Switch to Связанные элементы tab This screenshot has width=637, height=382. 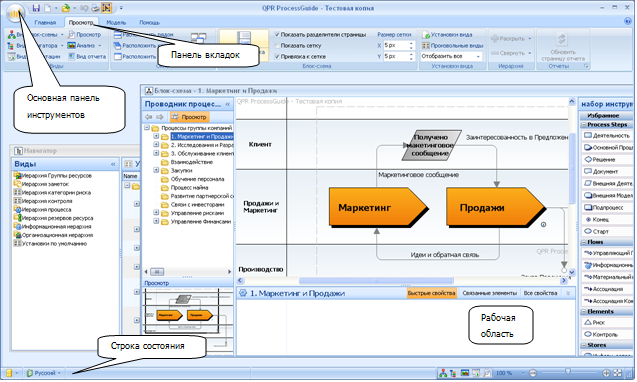pyautogui.click(x=490, y=293)
